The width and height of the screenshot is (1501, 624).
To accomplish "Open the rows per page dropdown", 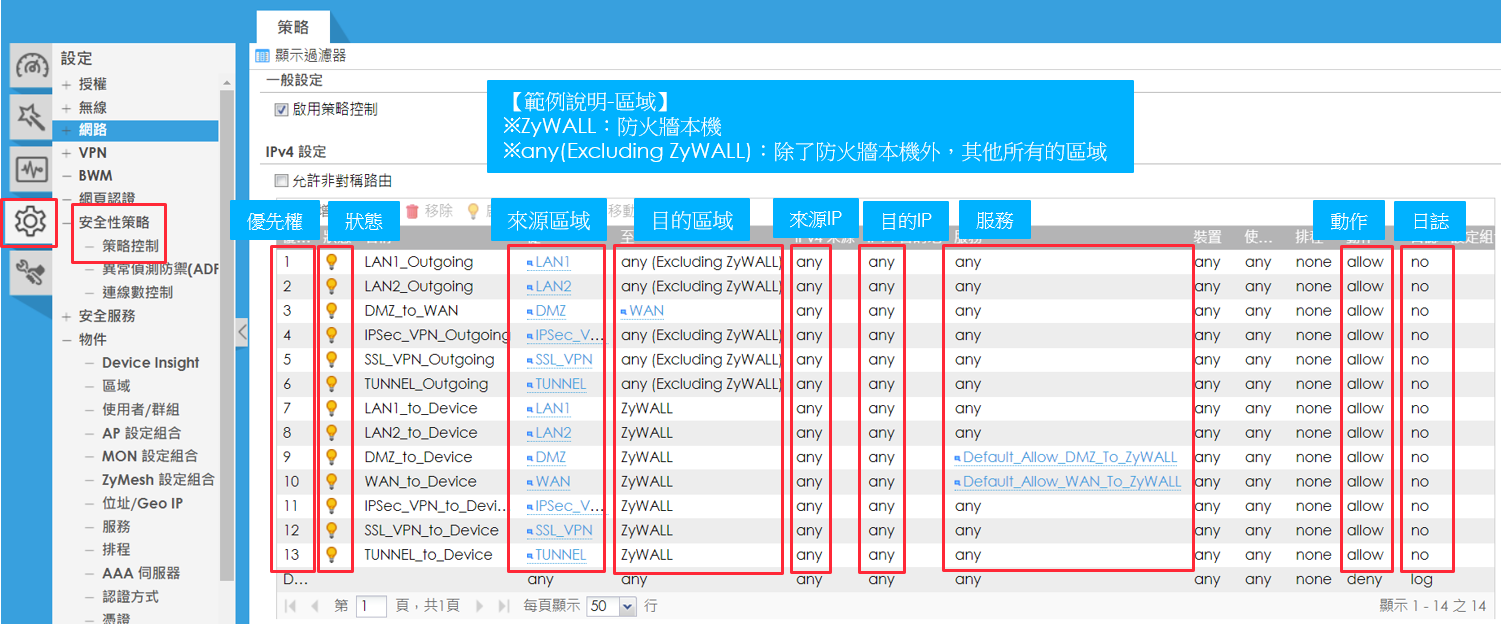I will pos(628,606).
